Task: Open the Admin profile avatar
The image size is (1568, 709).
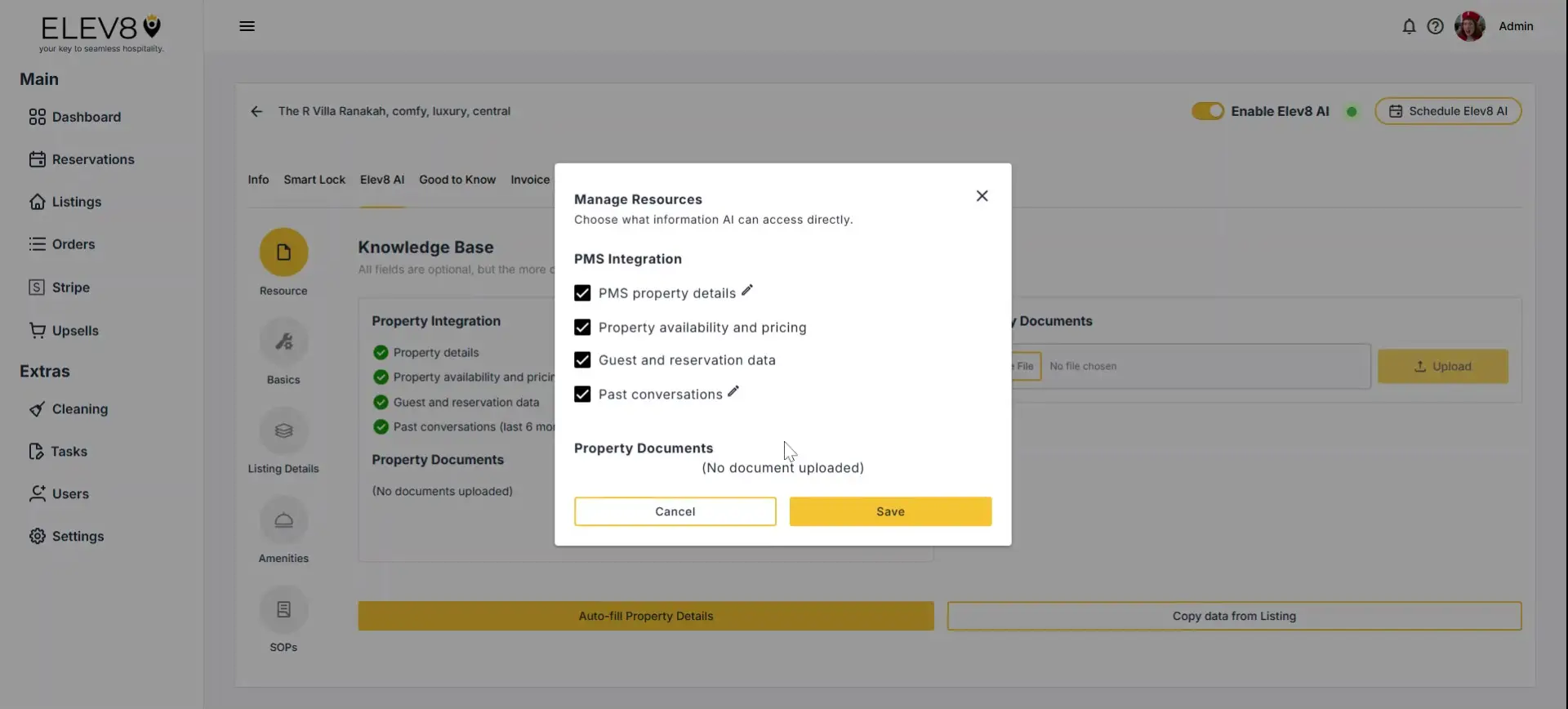Action: (x=1469, y=26)
